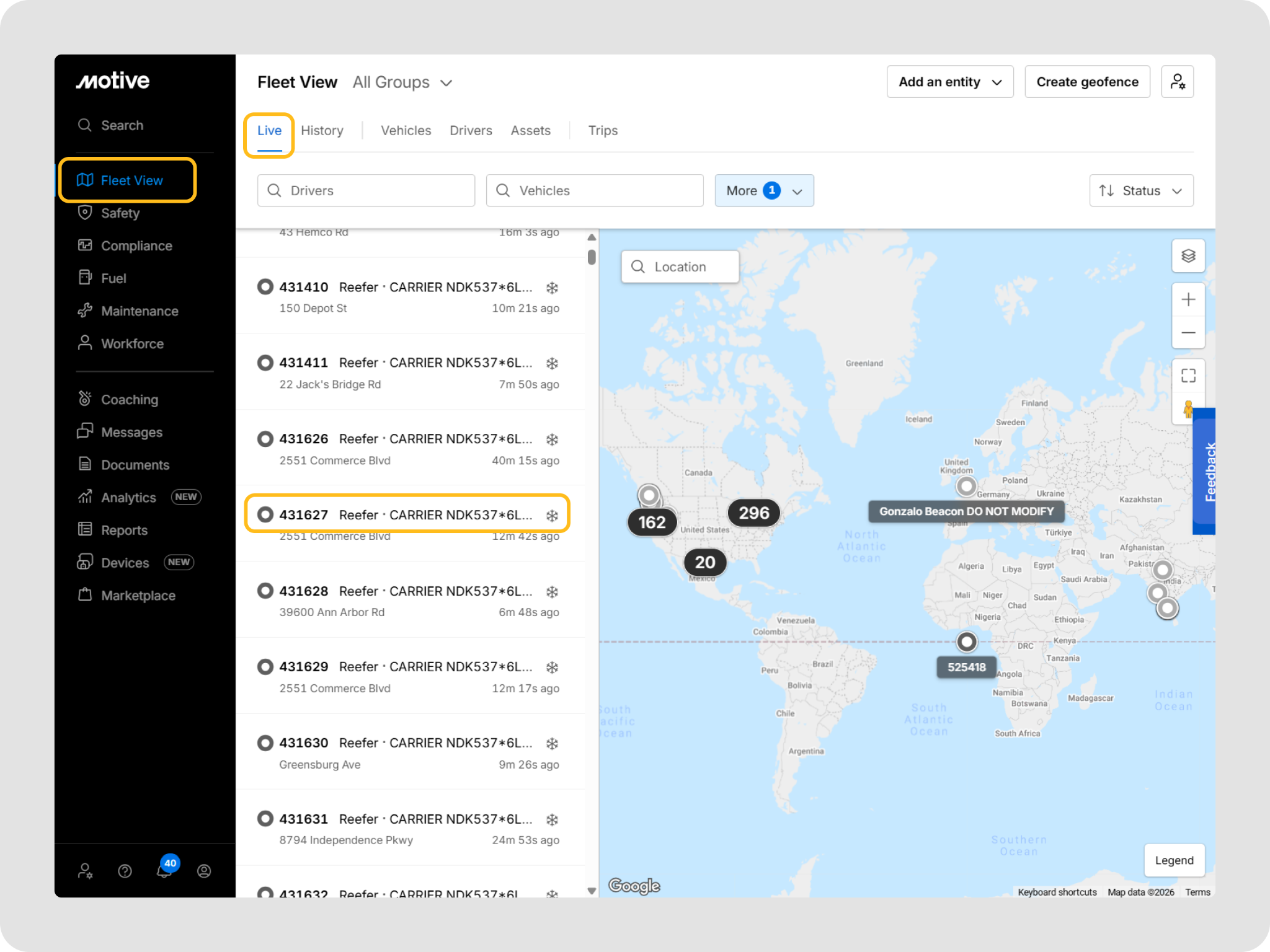The width and height of the screenshot is (1270, 952).
Task: Expand the More filters dropdown
Action: 763,190
